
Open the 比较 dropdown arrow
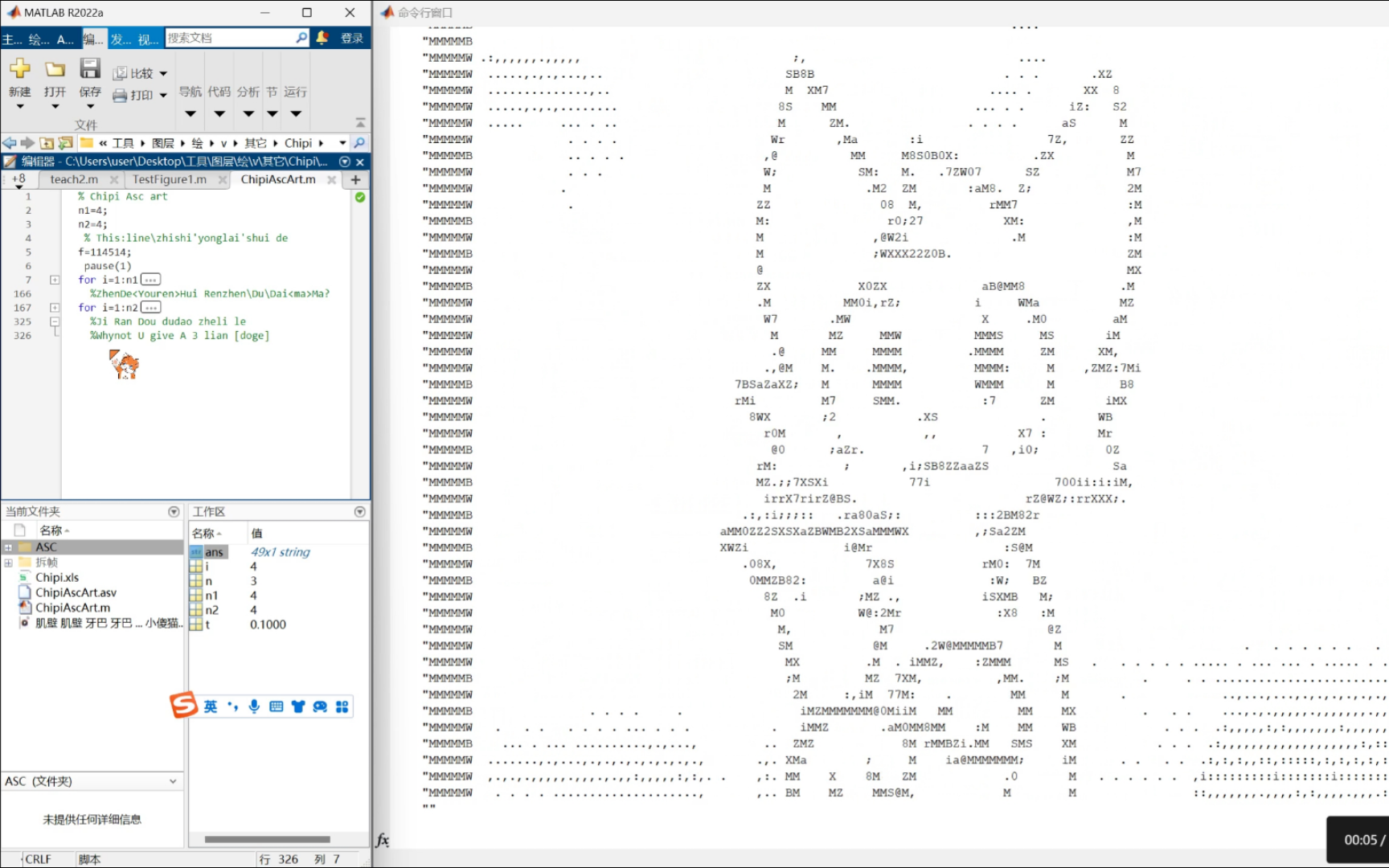(x=163, y=73)
